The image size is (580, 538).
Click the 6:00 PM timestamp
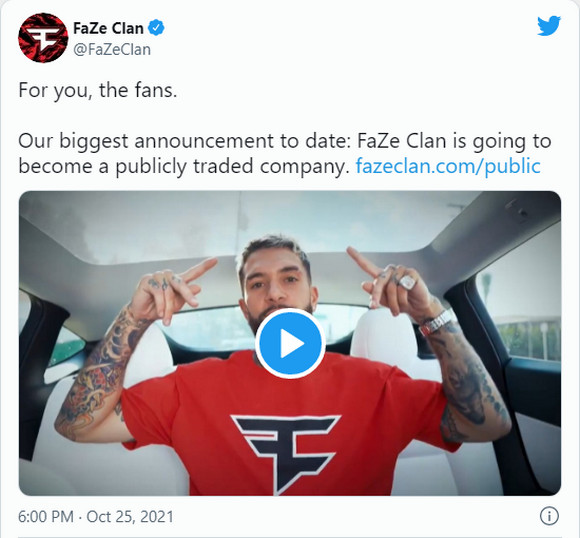[x=46, y=517]
